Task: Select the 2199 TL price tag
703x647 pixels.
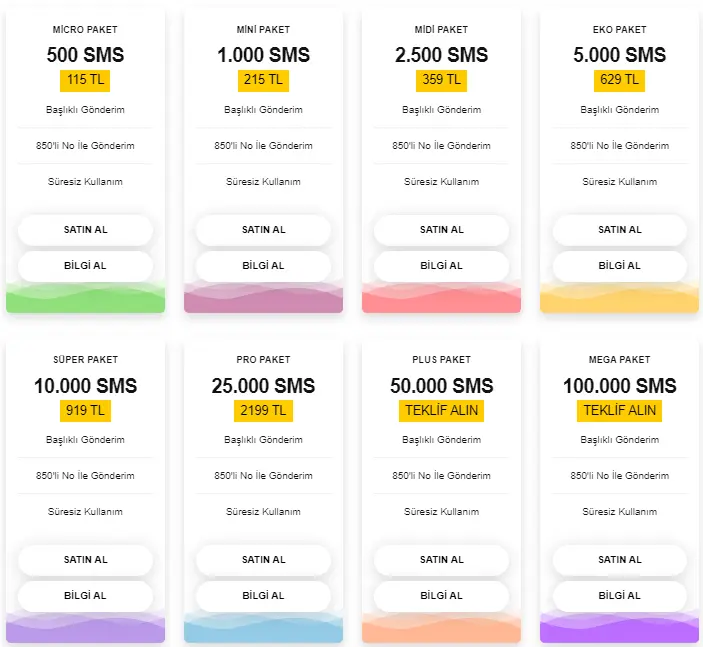Action: tap(263, 411)
